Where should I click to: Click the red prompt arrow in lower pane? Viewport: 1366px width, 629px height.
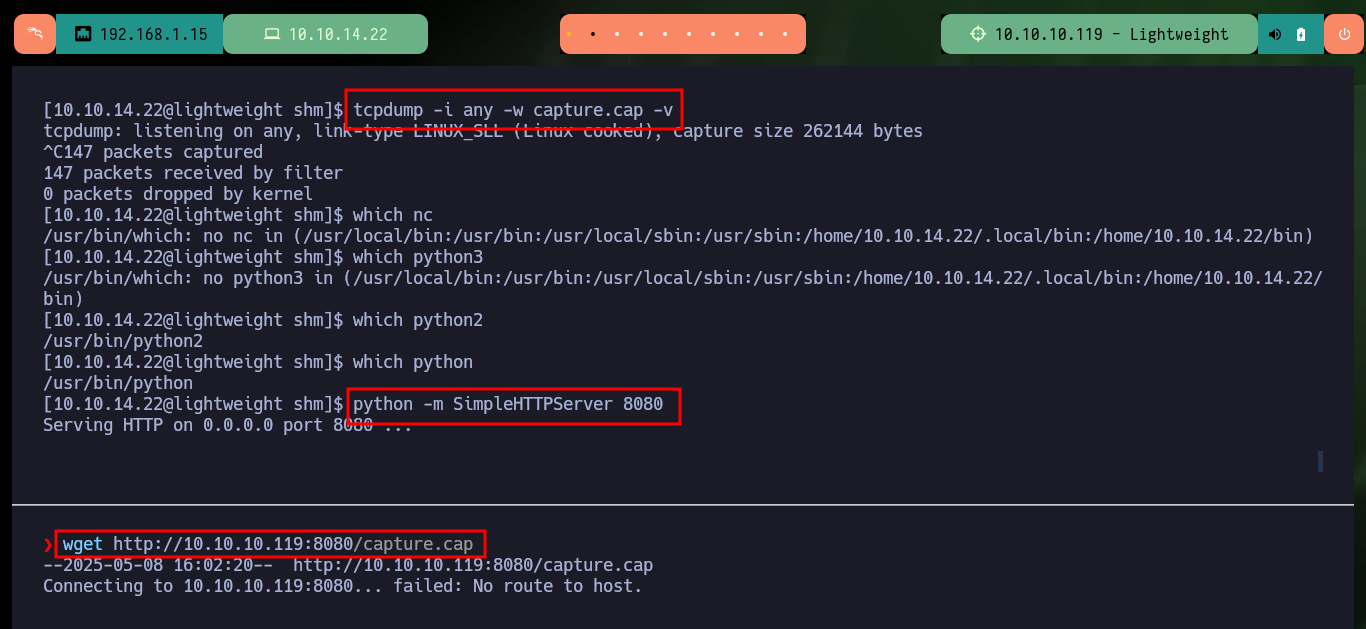point(48,544)
